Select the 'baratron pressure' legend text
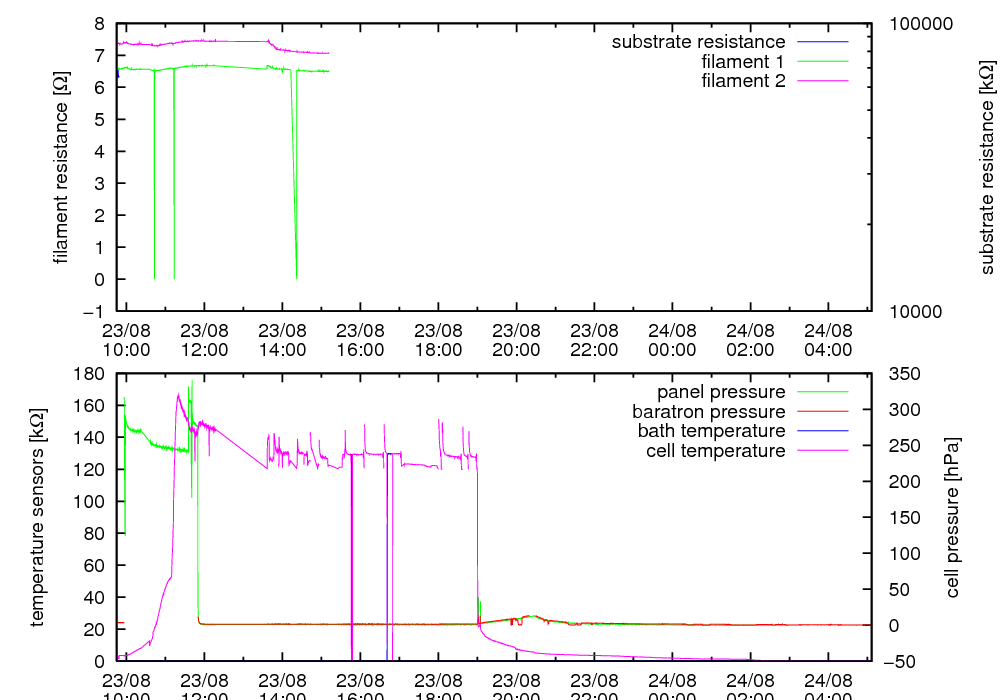The width and height of the screenshot is (1000, 700). pyautogui.click(x=708, y=411)
